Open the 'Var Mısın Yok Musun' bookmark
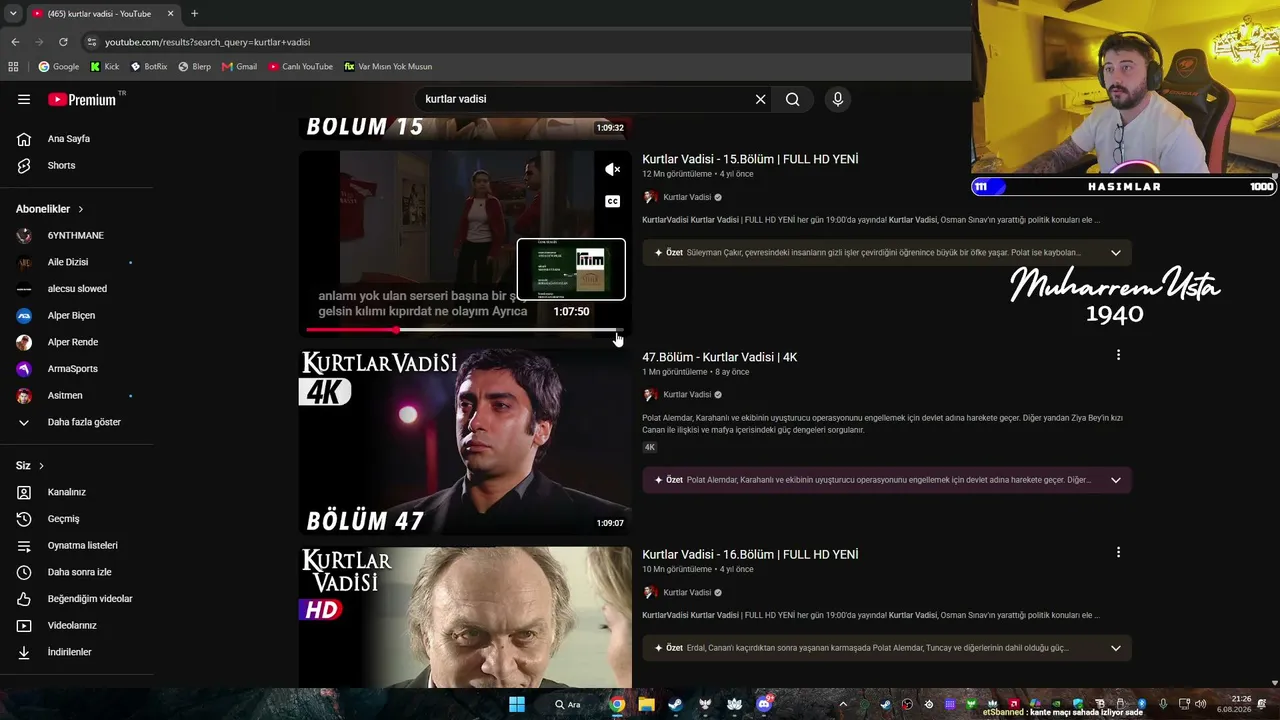 pyautogui.click(x=388, y=67)
